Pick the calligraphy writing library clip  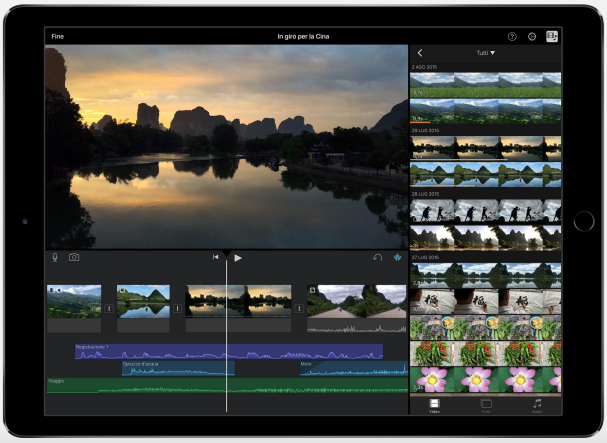pyautogui.click(x=485, y=301)
